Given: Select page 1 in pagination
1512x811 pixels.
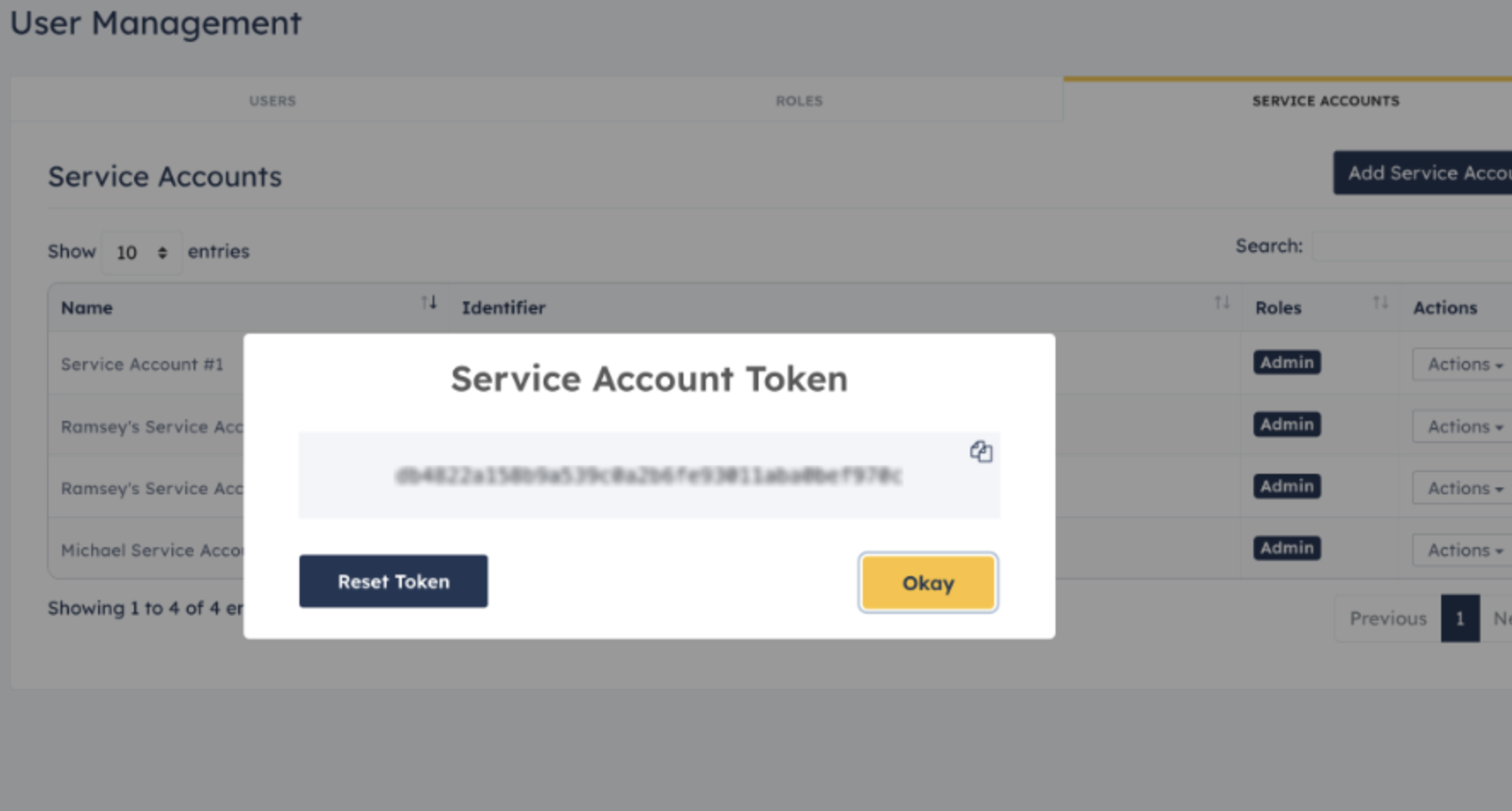Looking at the screenshot, I should [x=1460, y=618].
